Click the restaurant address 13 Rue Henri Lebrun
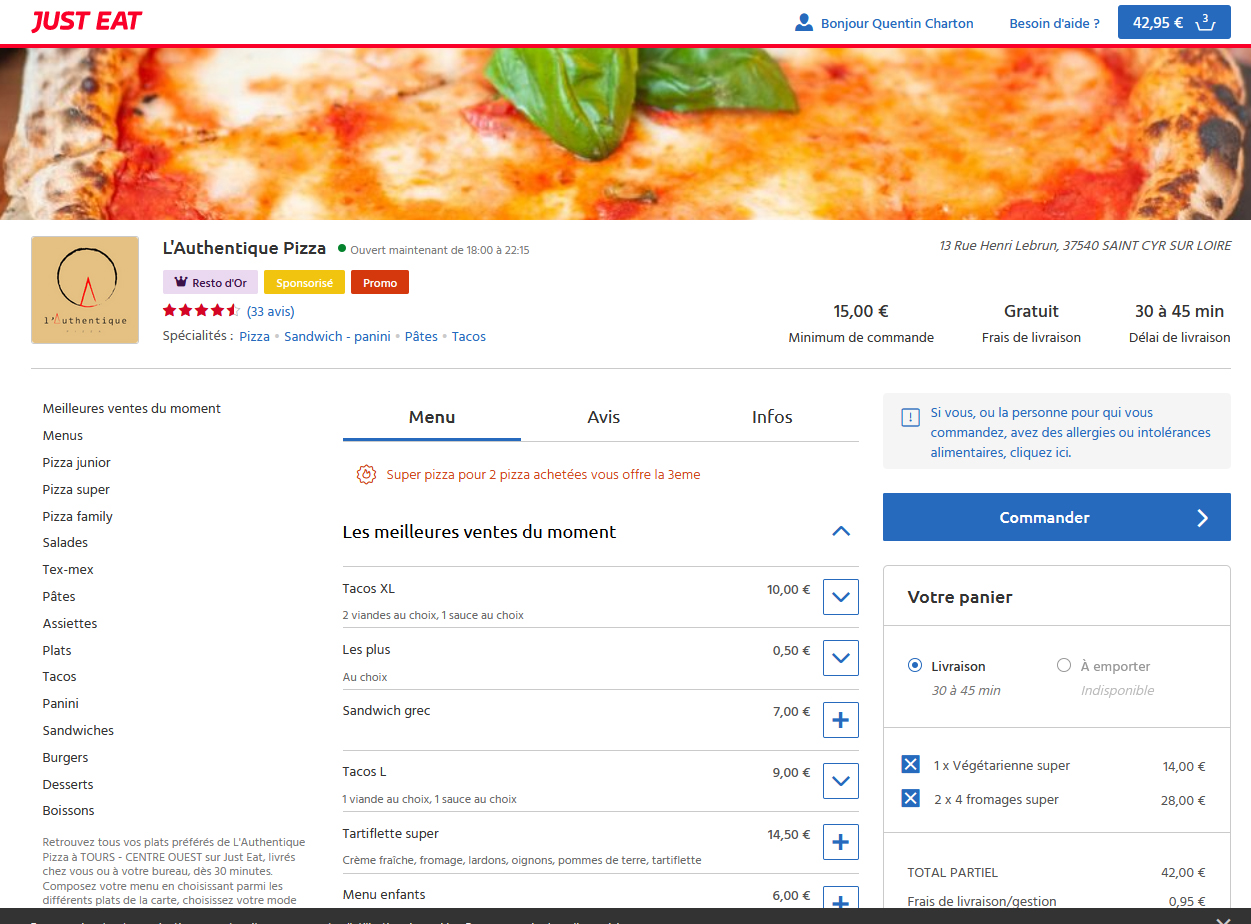This screenshot has width=1251, height=924. point(1085,246)
